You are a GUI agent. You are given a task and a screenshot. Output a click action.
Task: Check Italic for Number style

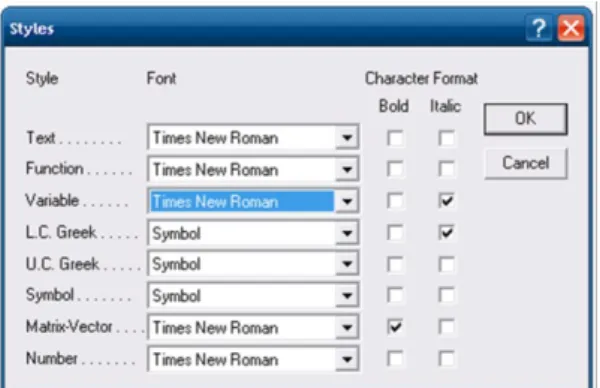pyautogui.click(x=447, y=359)
